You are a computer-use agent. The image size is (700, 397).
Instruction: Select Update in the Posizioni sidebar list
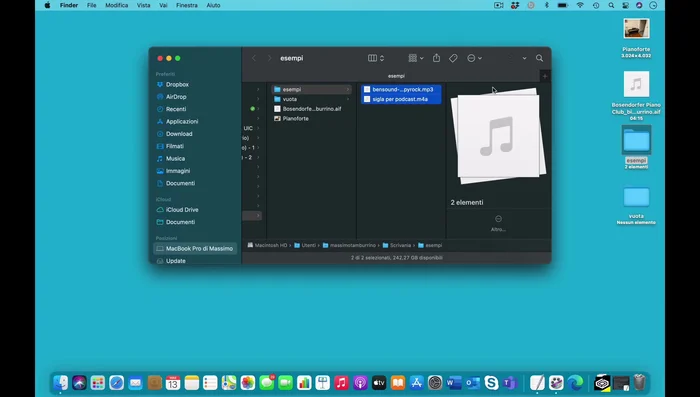click(x=175, y=261)
